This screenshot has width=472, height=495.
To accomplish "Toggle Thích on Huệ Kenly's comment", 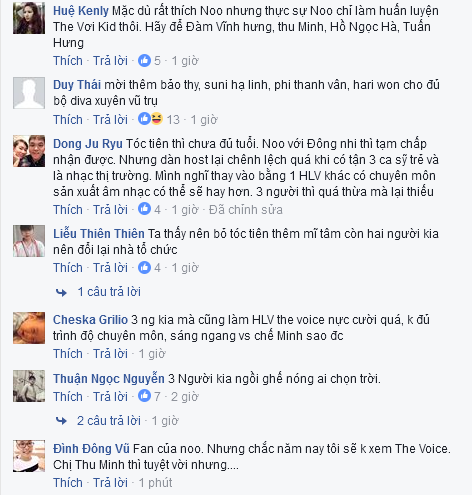I will point(68,61).
